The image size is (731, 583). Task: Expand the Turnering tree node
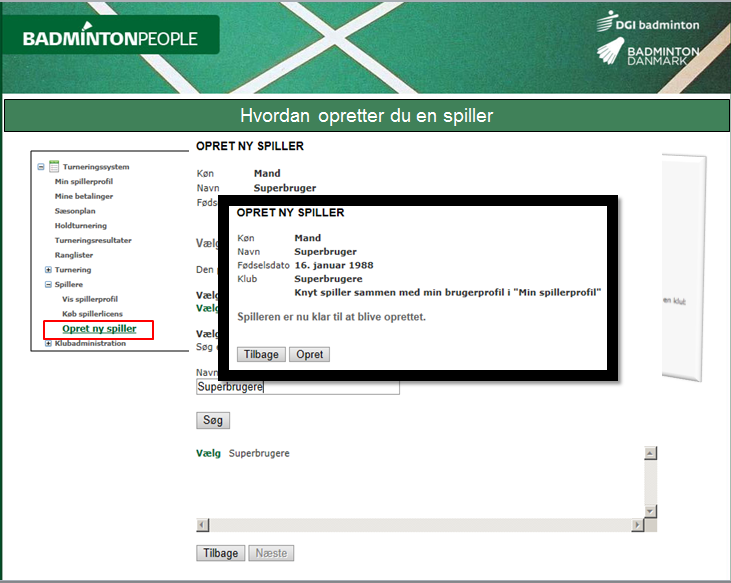(48, 270)
